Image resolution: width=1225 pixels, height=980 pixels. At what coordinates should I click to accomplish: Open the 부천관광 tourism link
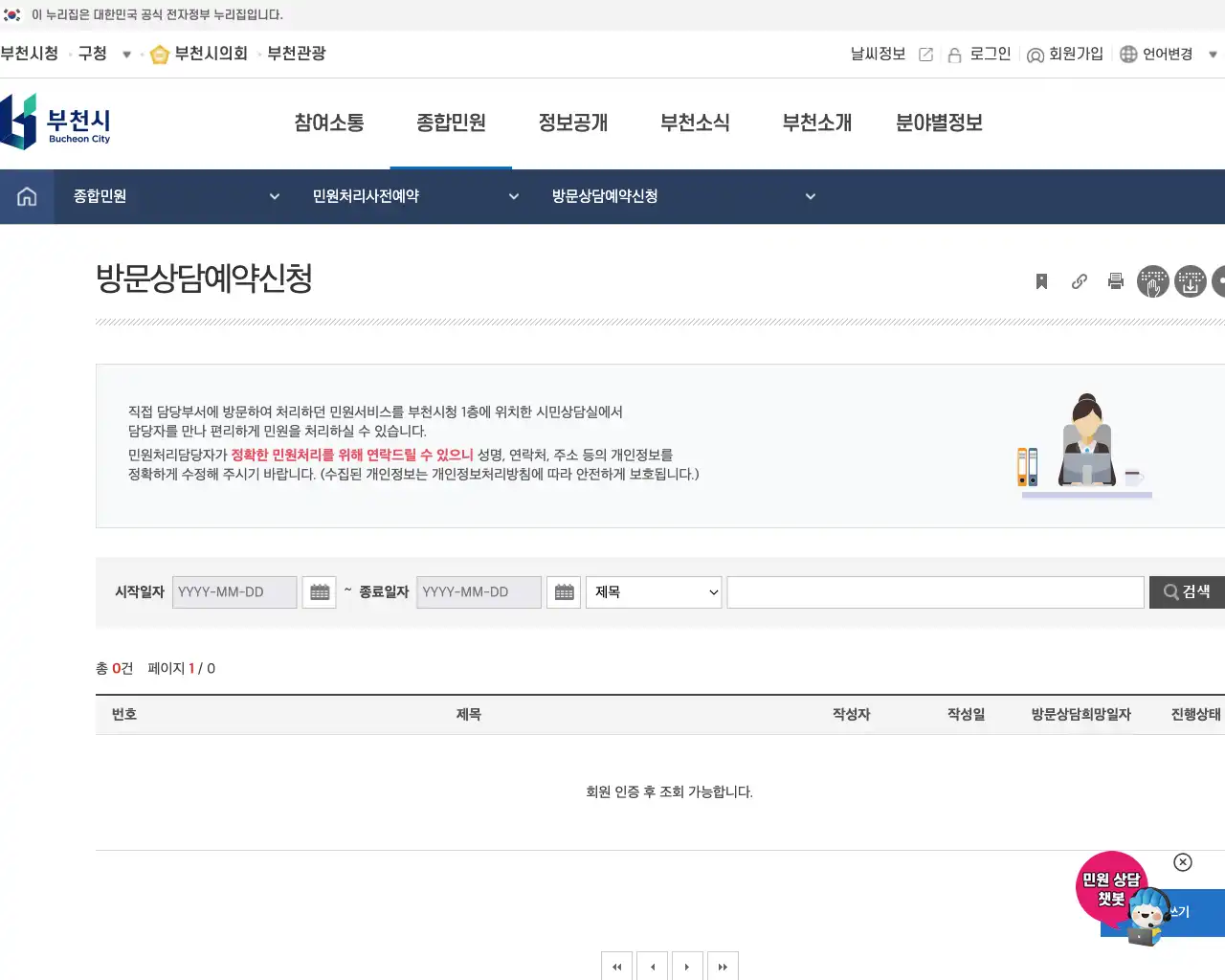[x=297, y=54]
